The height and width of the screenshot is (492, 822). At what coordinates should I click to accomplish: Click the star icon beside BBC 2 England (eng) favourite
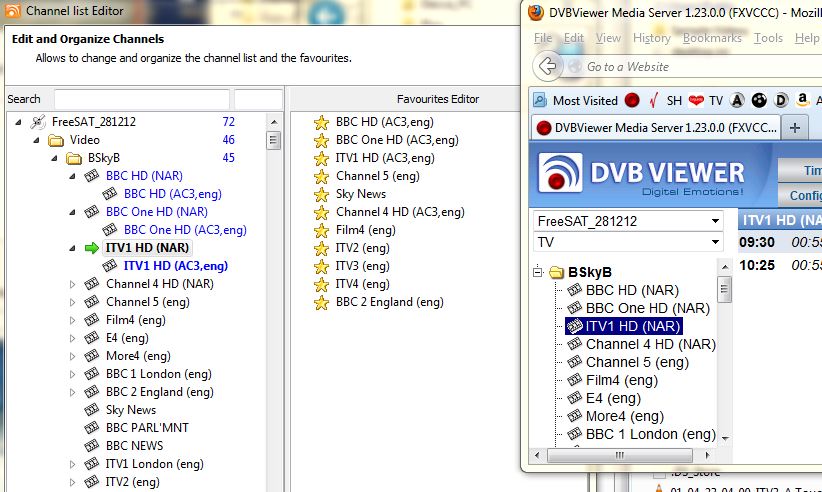321,302
